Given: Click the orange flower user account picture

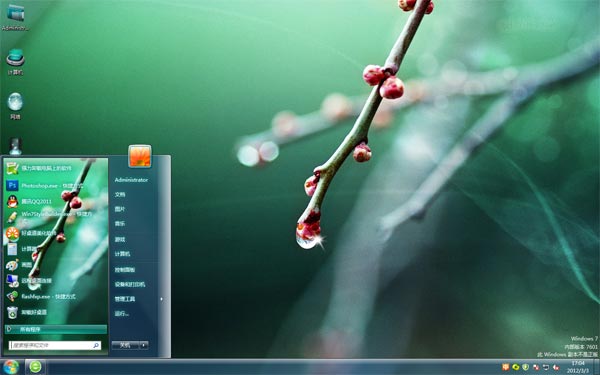Looking at the screenshot, I should 140,156.
